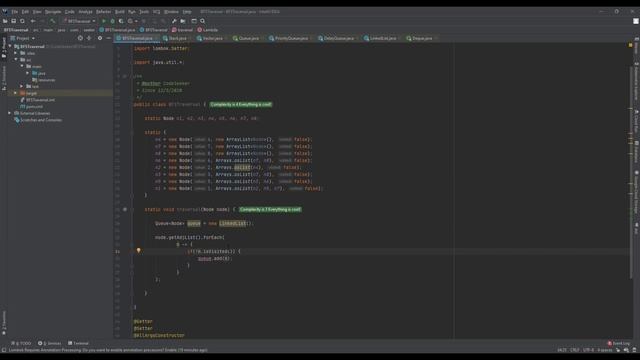
Task: Open the Navigate menu
Action: 53,12
